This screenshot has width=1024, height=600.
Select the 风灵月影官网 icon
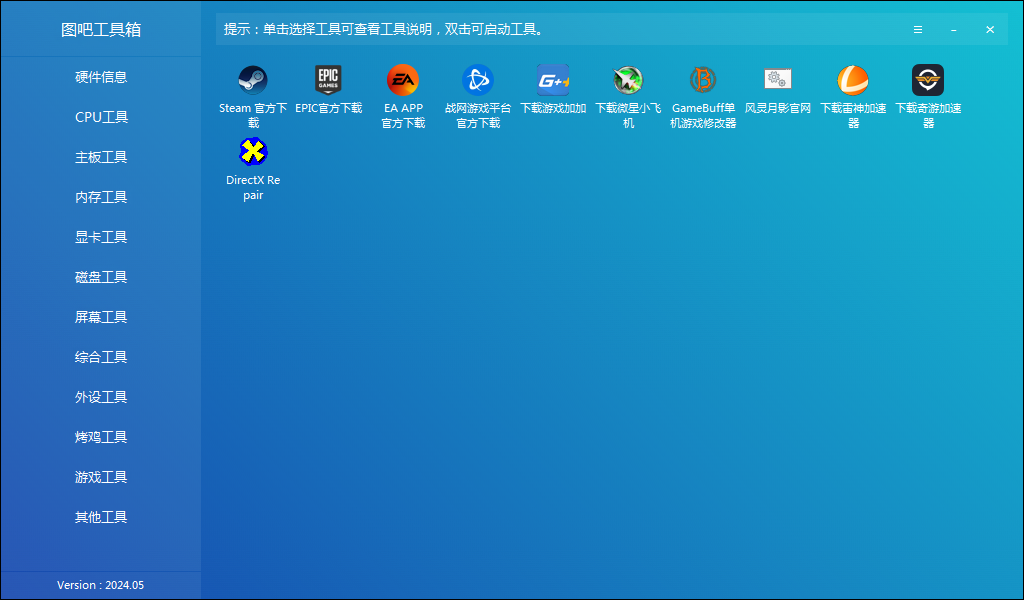click(778, 80)
